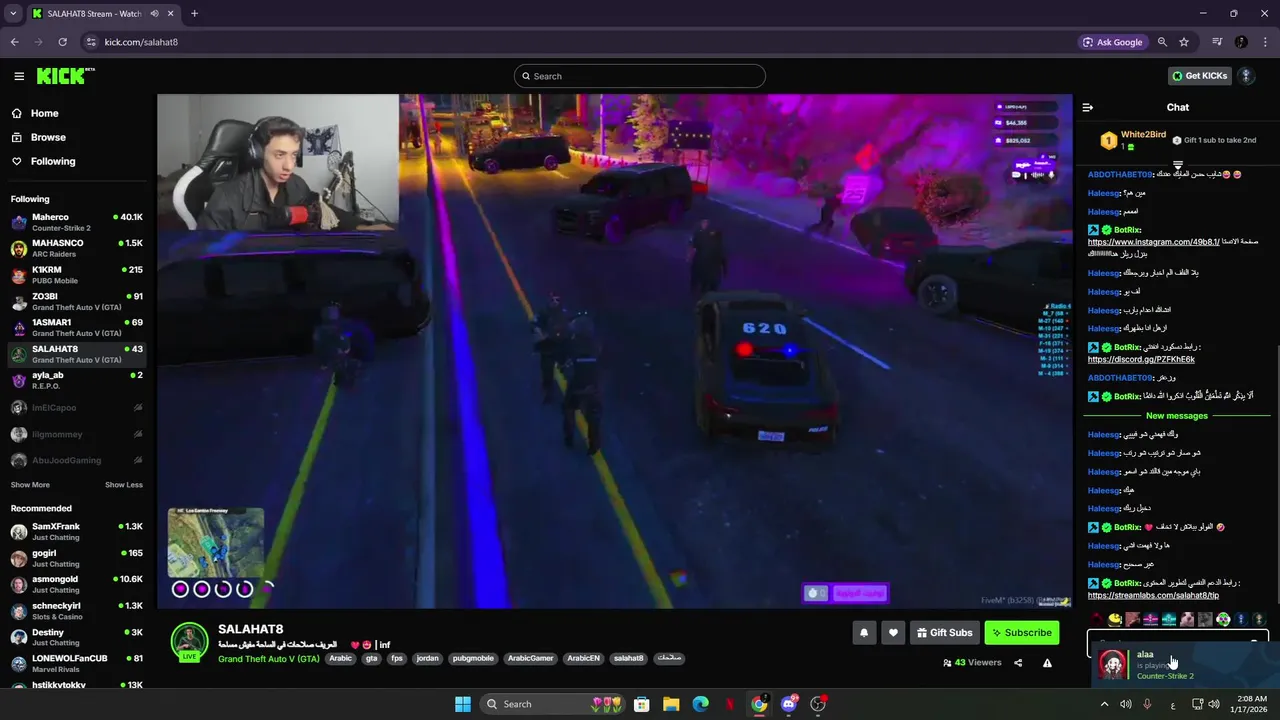1280x720 pixels.
Task: Click Ask Google button
Action: coord(1113,42)
